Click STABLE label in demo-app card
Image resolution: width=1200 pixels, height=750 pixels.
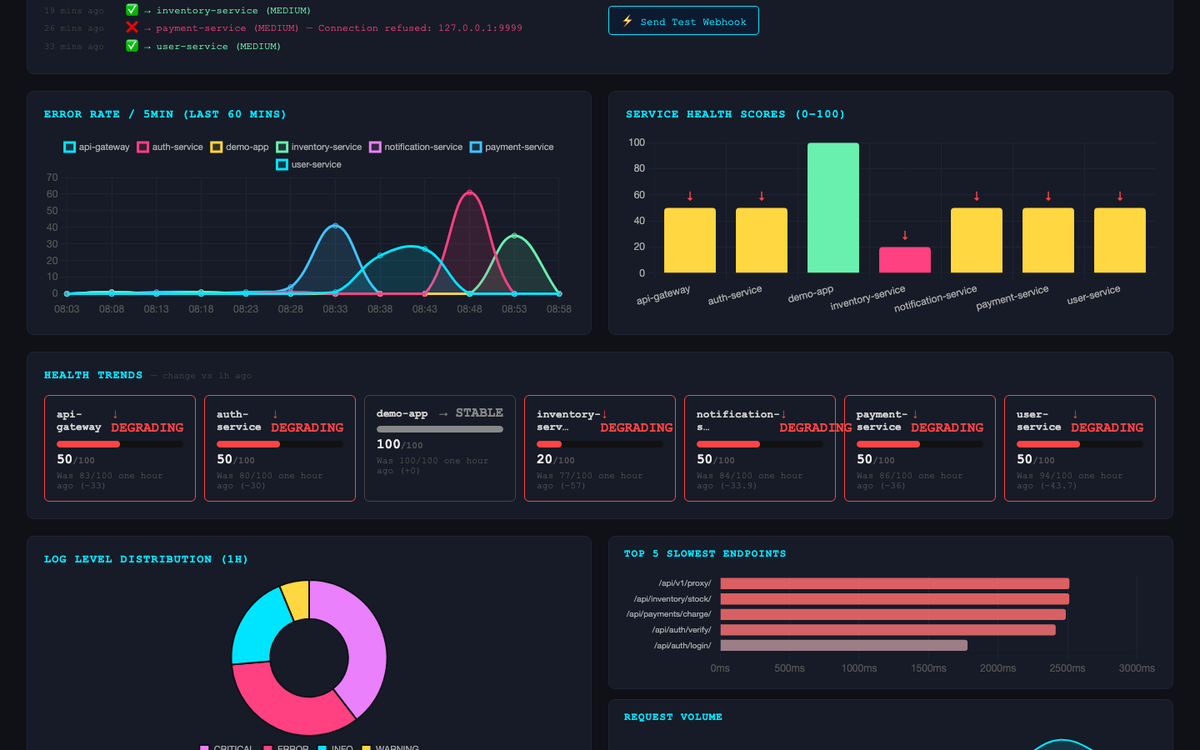[479, 413]
